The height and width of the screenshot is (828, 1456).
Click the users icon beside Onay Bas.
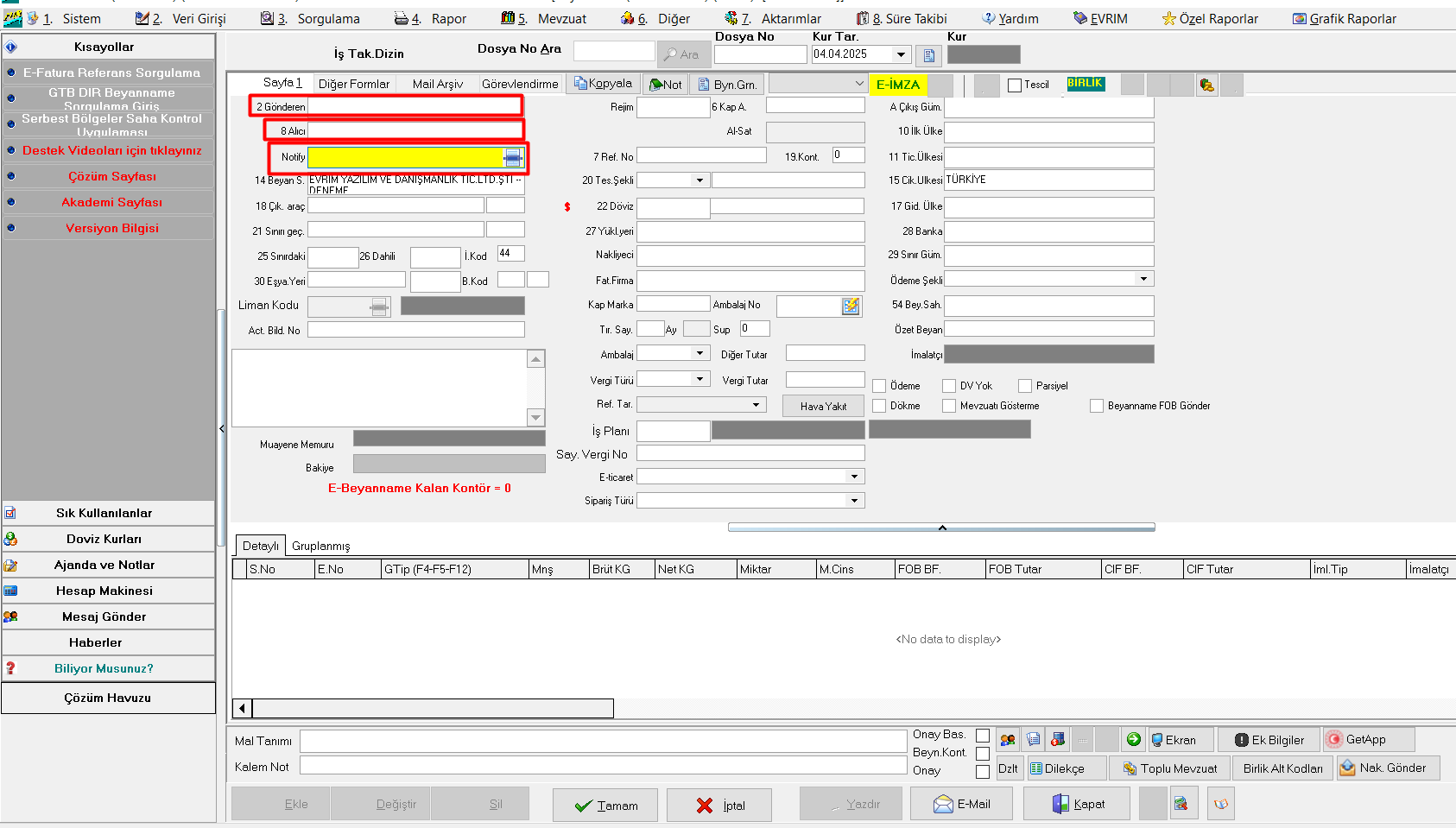[1007, 740]
